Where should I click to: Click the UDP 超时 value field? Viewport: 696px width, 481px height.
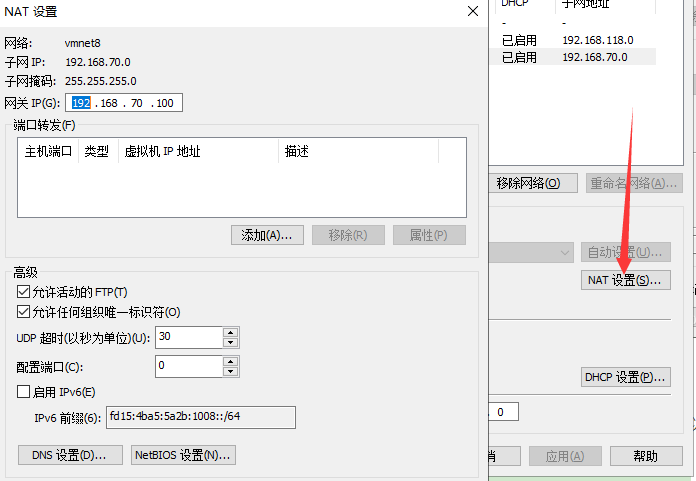[189, 337]
